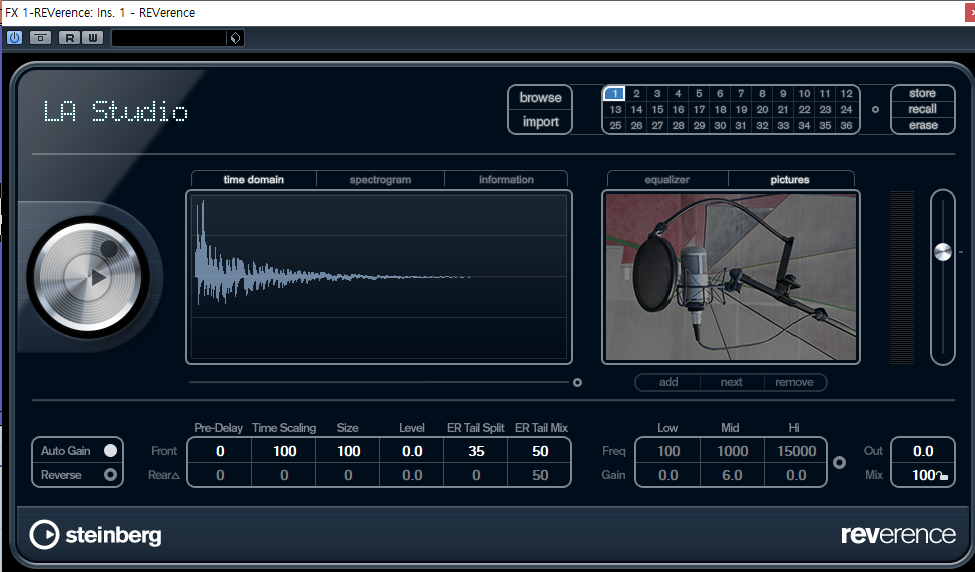Viewport: 975px width, 572px height.
Task: Click the Front ER Tail Mix value 50
Action: pyautogui.click(x=540, y=451)
